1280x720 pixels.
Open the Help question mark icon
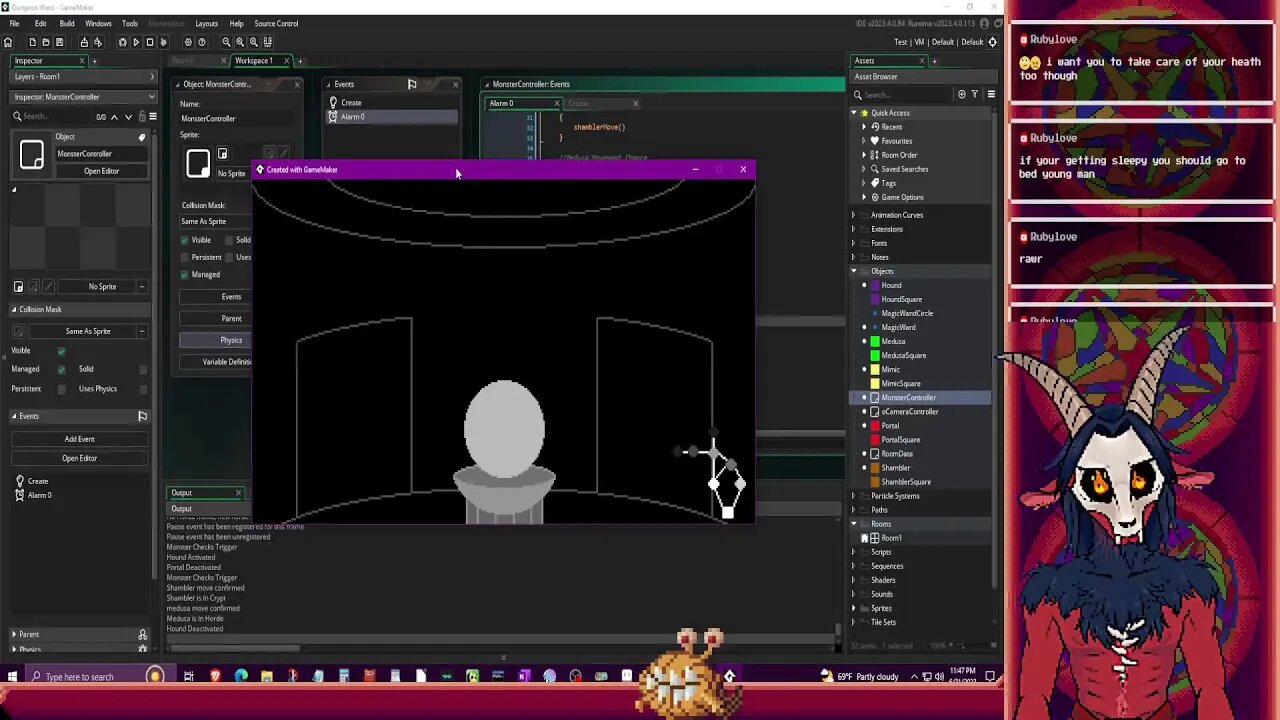tap(202, 42)
